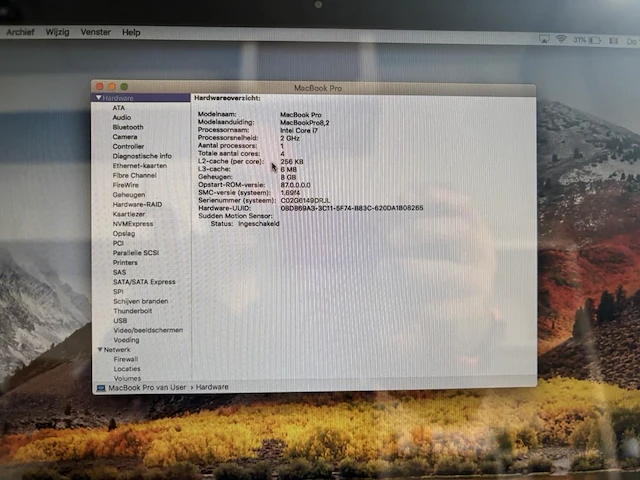Select Controller in the sidebar

tap(128, 147)
